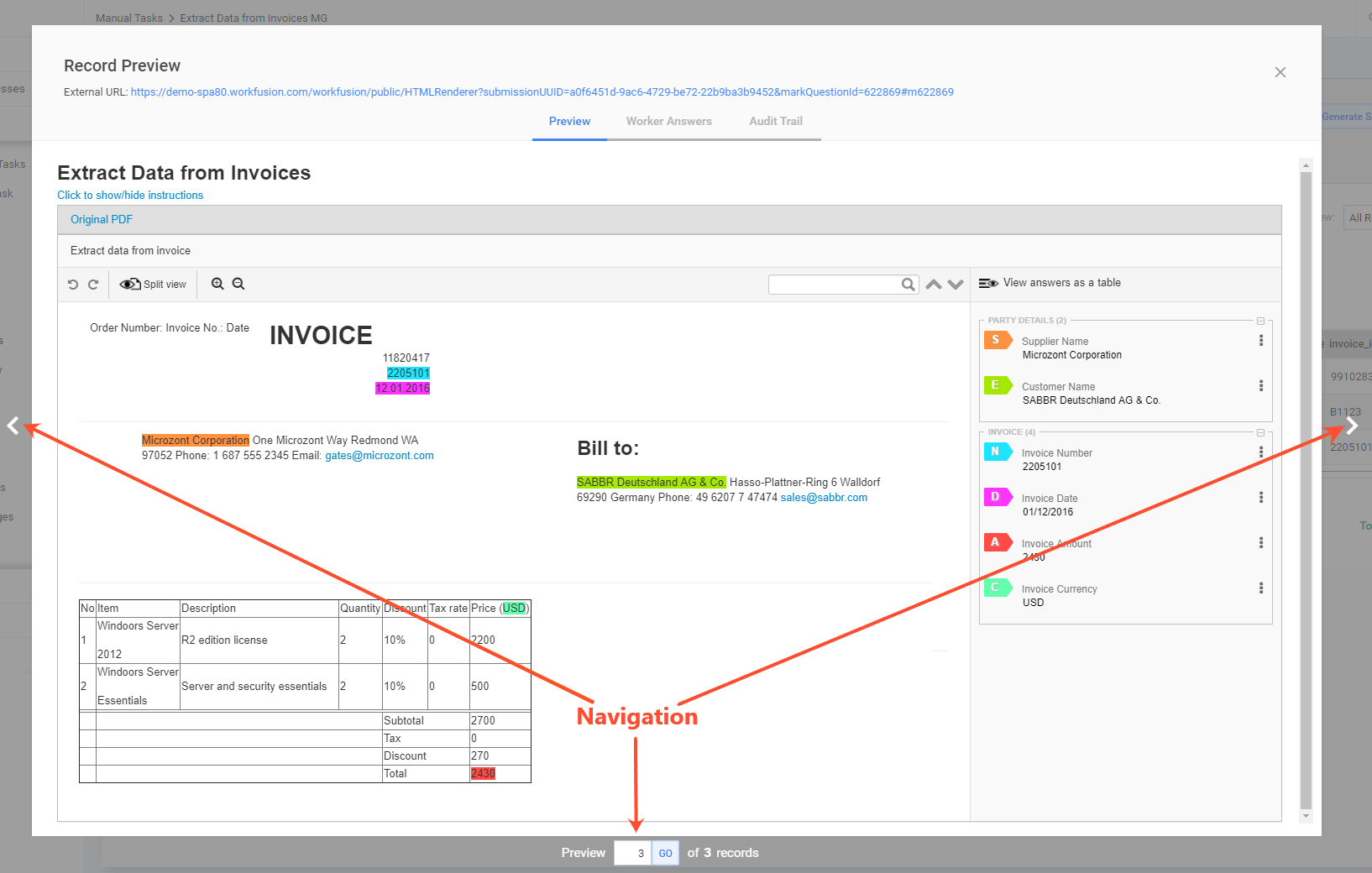
Task: Collapse the Party Details group
Action: pyautogui.click(x=1260, y=321)
